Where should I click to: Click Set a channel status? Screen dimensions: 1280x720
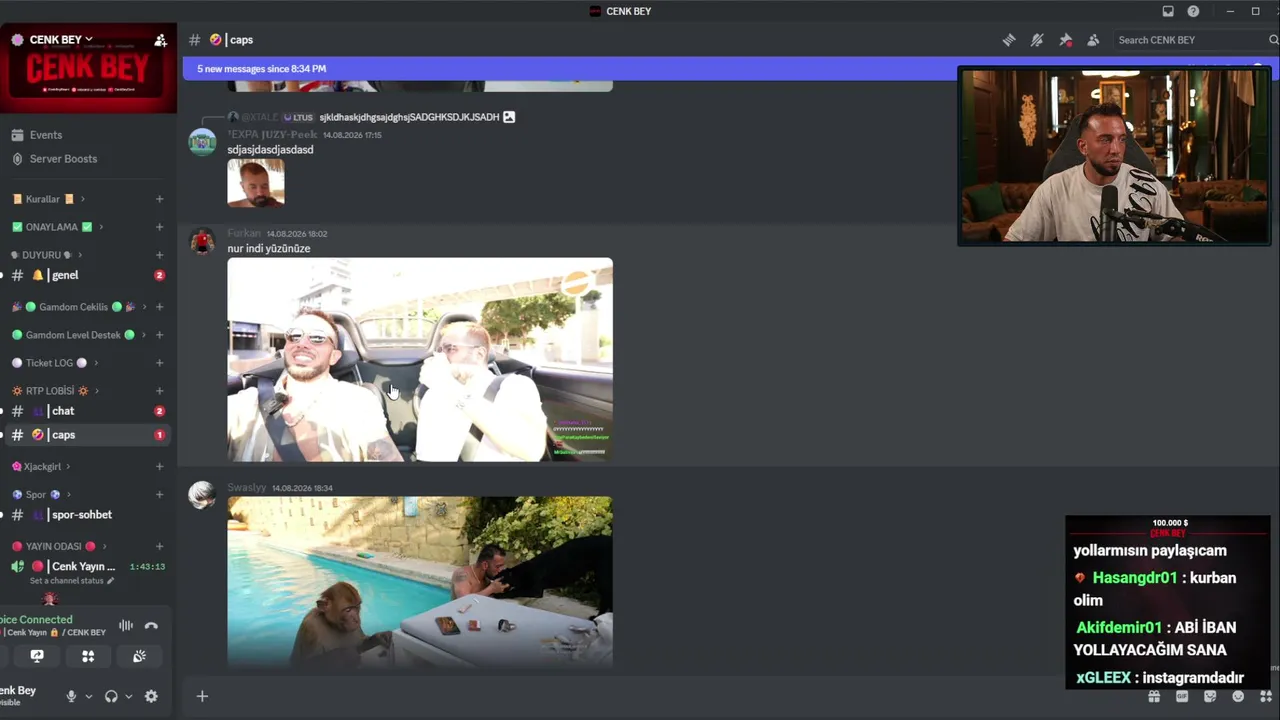(72, 581)
